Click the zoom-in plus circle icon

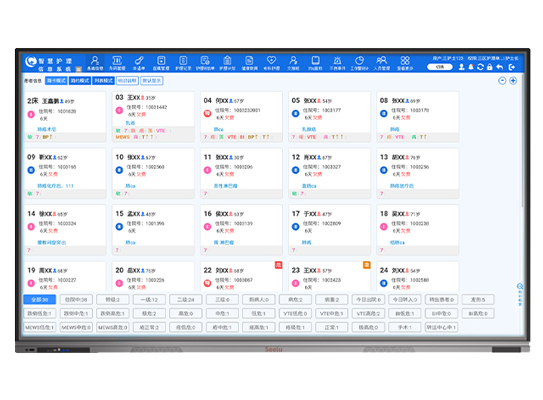coord(513,81)
